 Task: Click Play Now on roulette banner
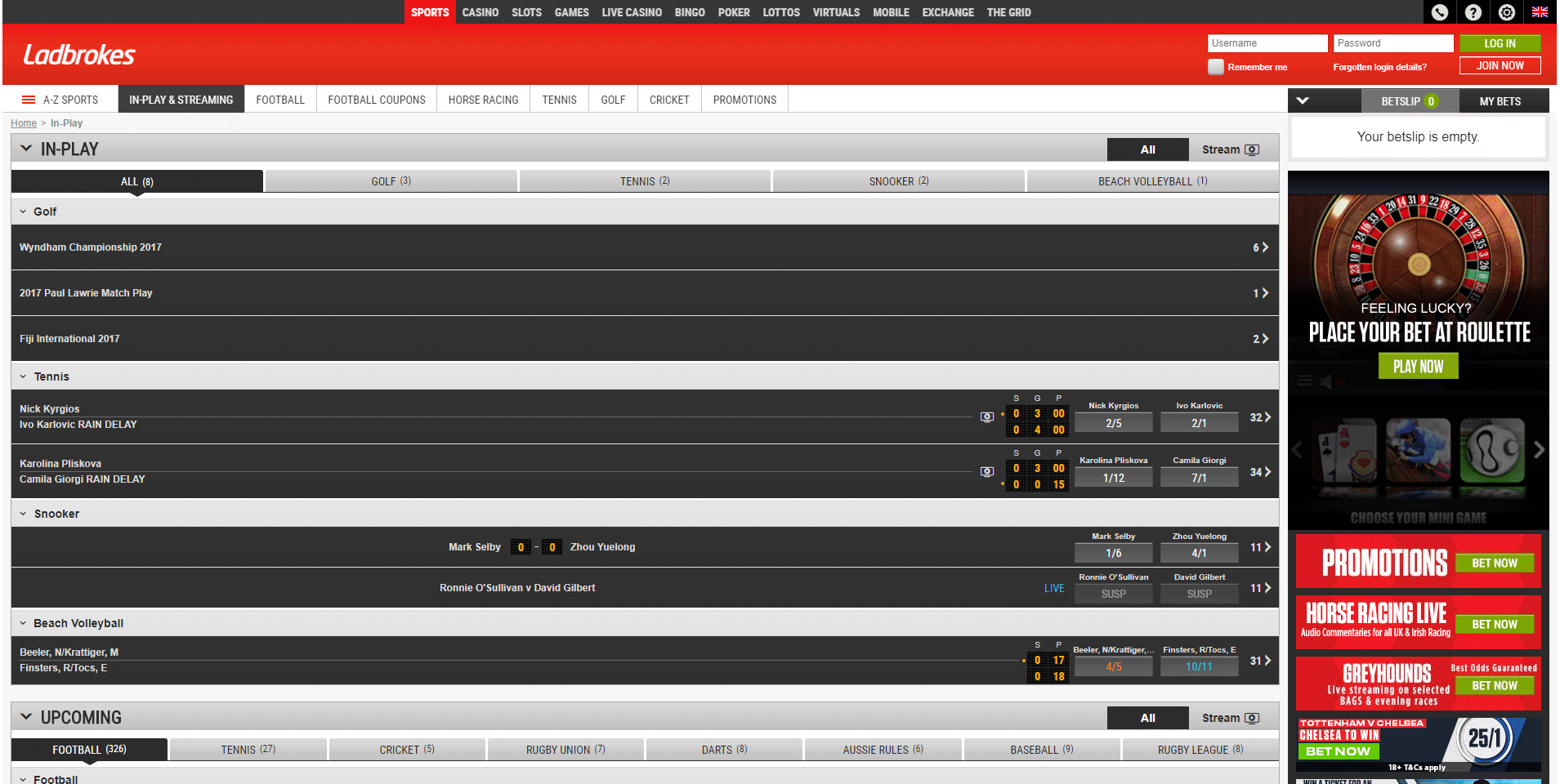pos(1418,367)
